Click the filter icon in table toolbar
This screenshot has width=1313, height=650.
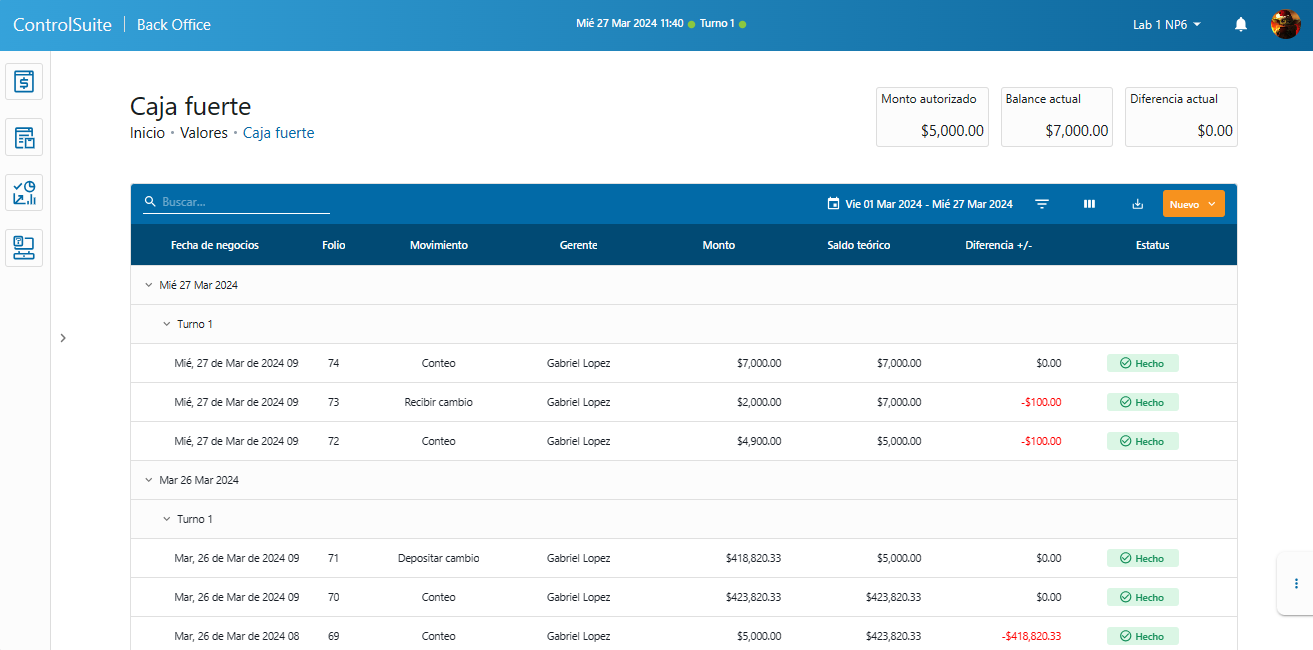(1042, 204)
